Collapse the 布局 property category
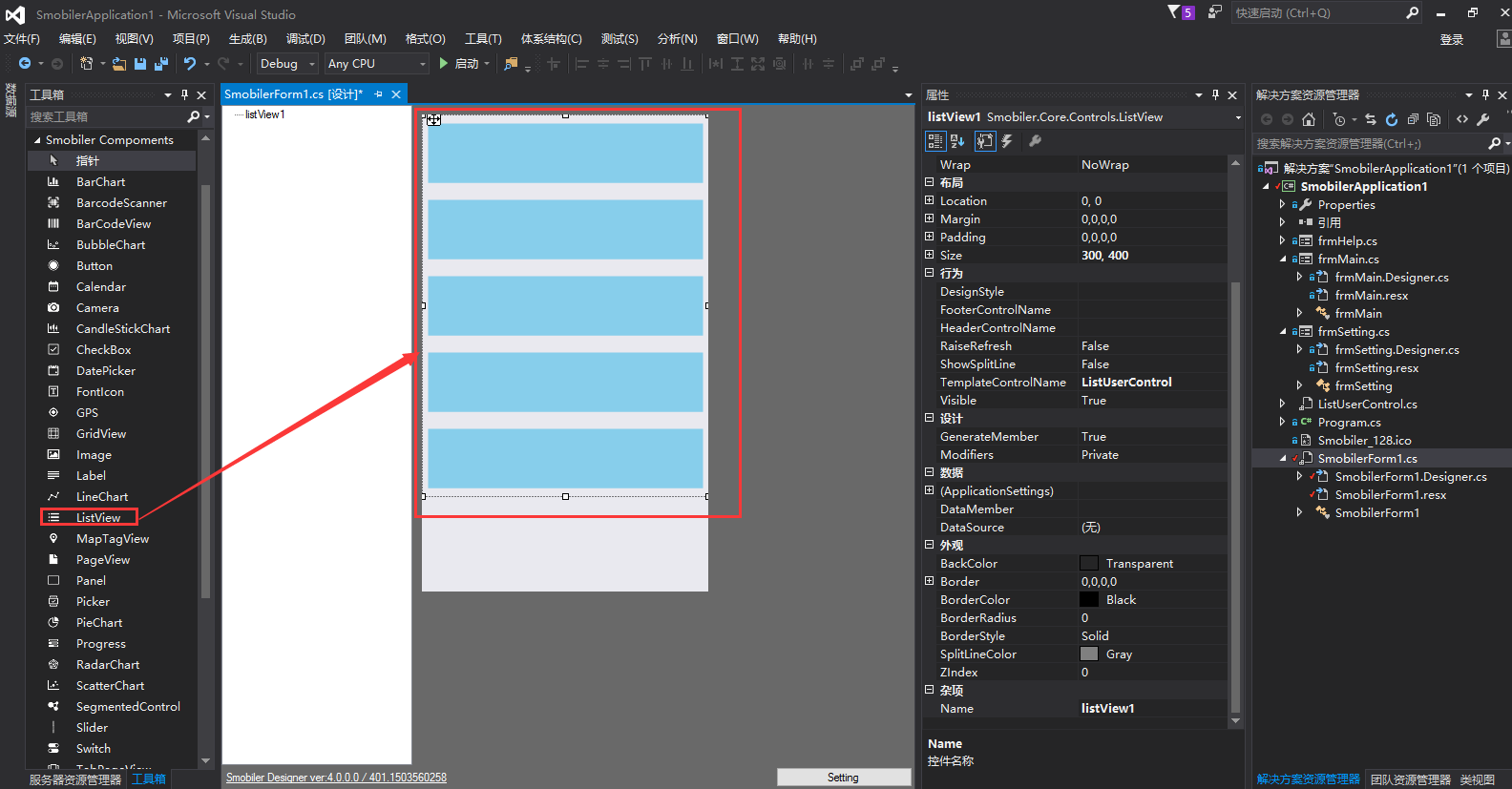Viewport: 1512px width, 789px height. (x=929, y=182)
